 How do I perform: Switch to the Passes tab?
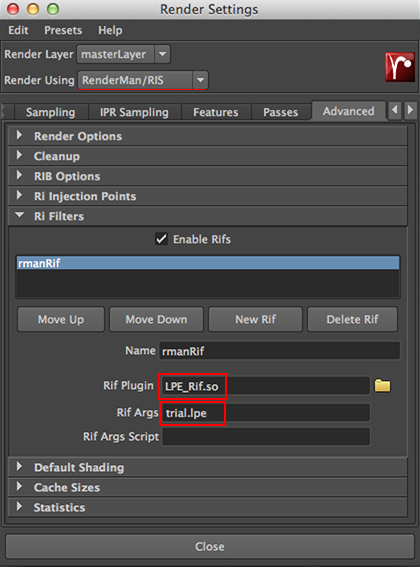click(281, 112)
